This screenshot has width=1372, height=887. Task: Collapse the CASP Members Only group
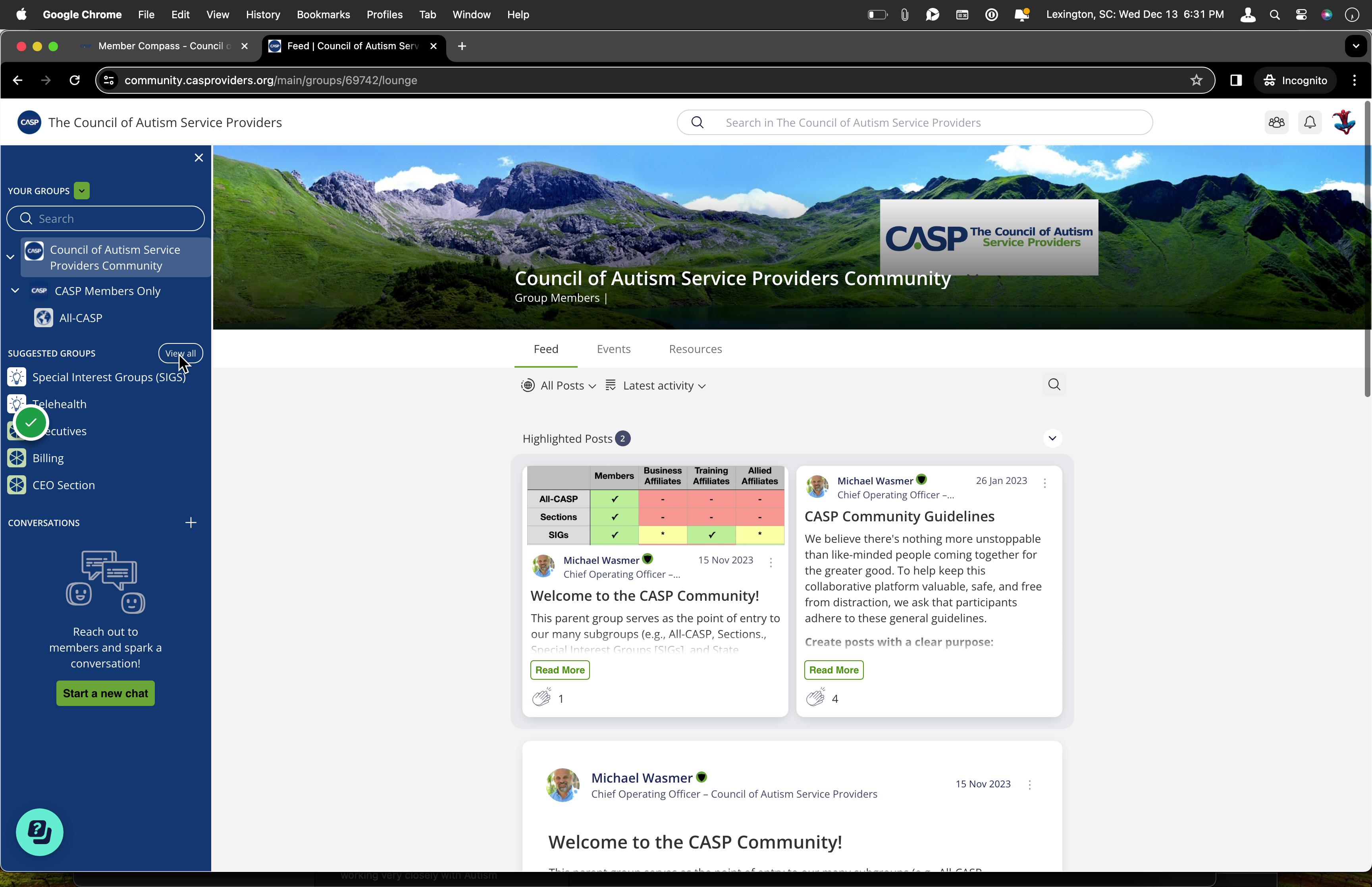[x=15, y=290]
